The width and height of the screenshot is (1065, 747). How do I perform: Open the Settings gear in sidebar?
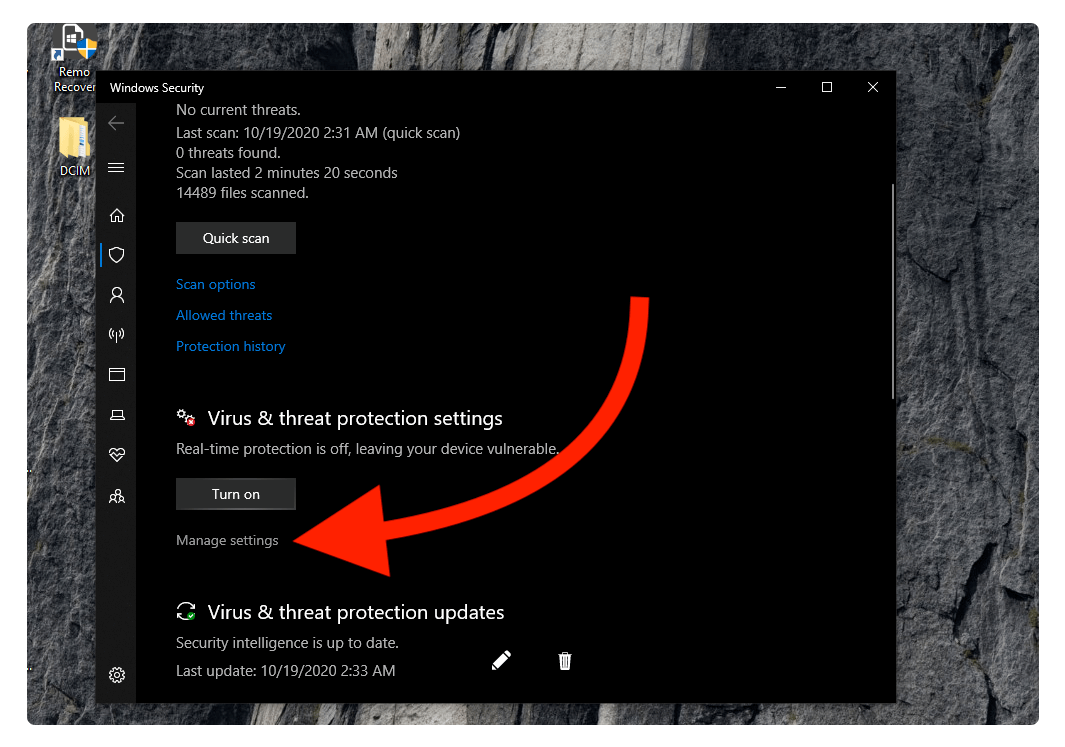click(x=117, y=674)
